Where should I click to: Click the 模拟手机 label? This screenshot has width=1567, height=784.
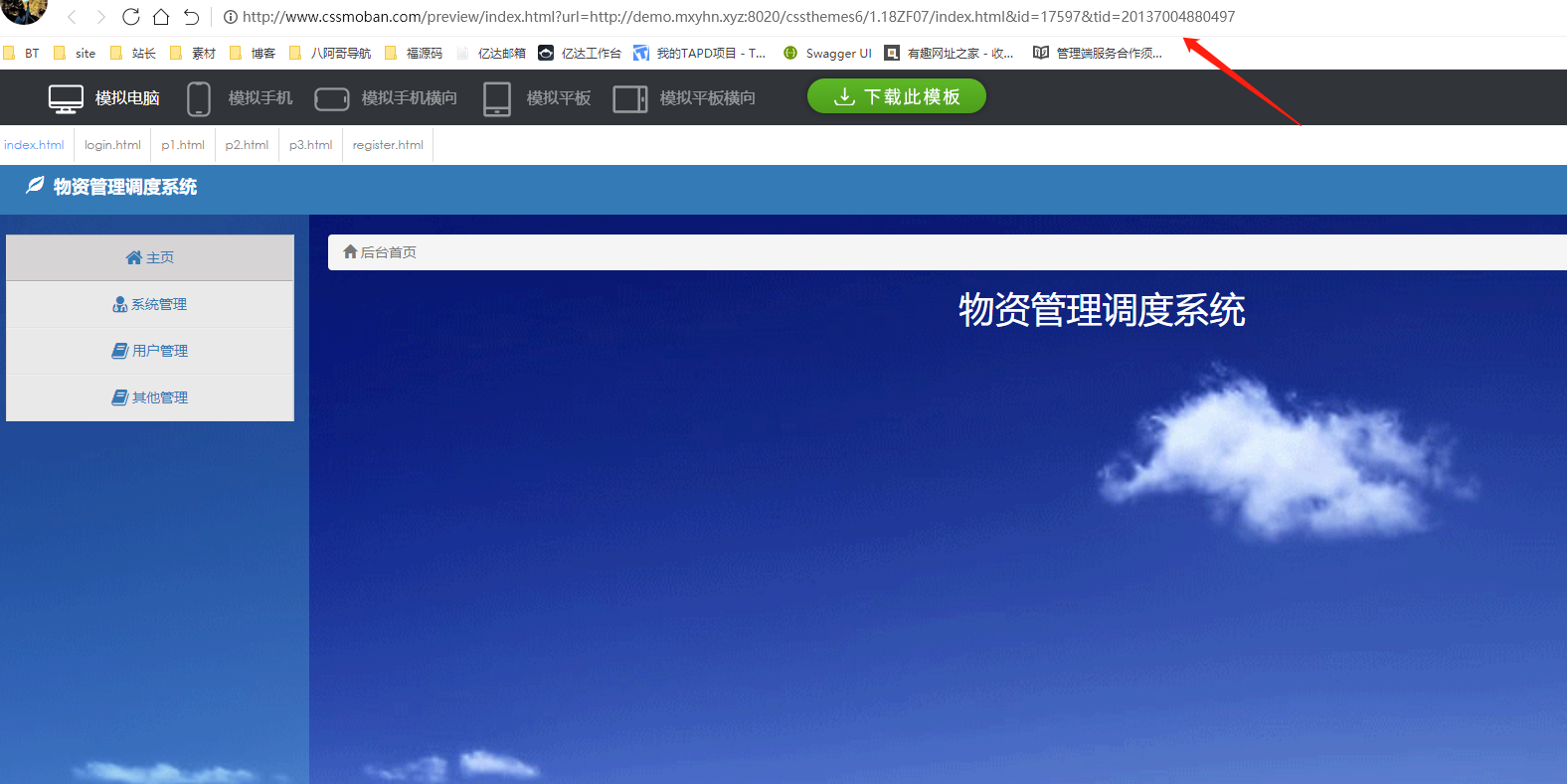[x=261, y=98]
